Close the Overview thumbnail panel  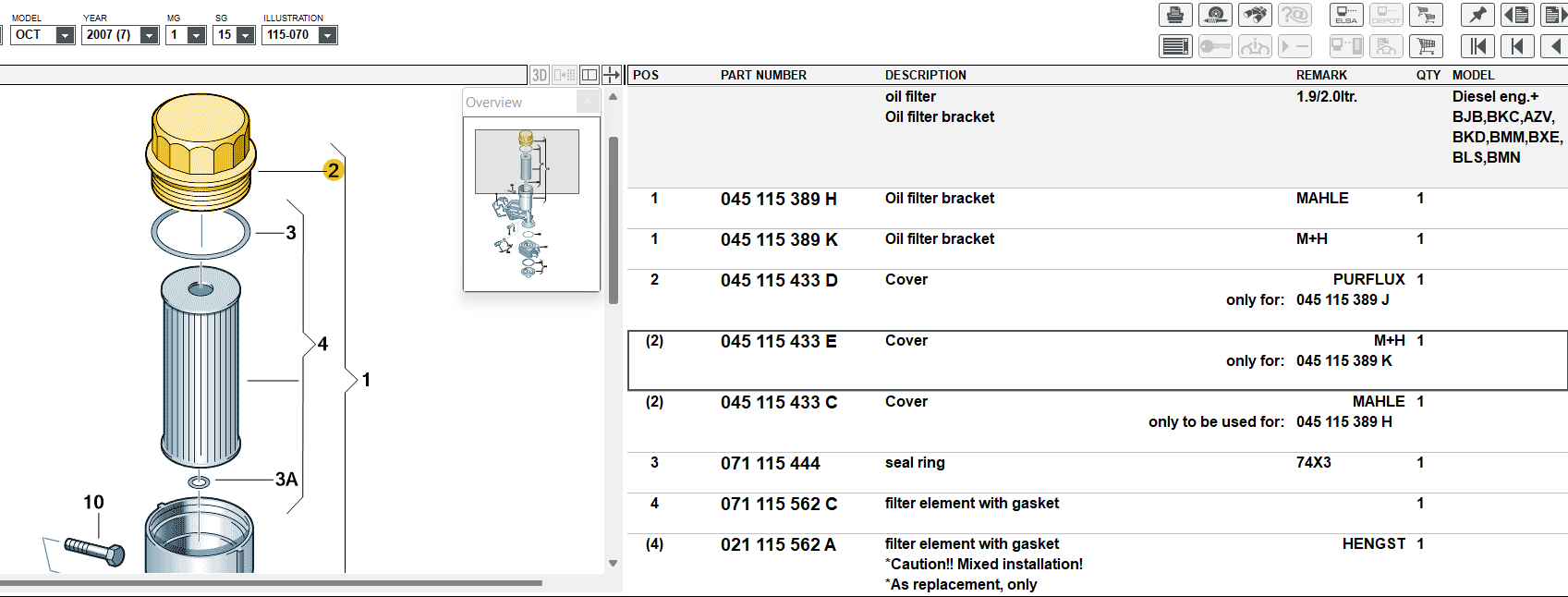(588, 102)
